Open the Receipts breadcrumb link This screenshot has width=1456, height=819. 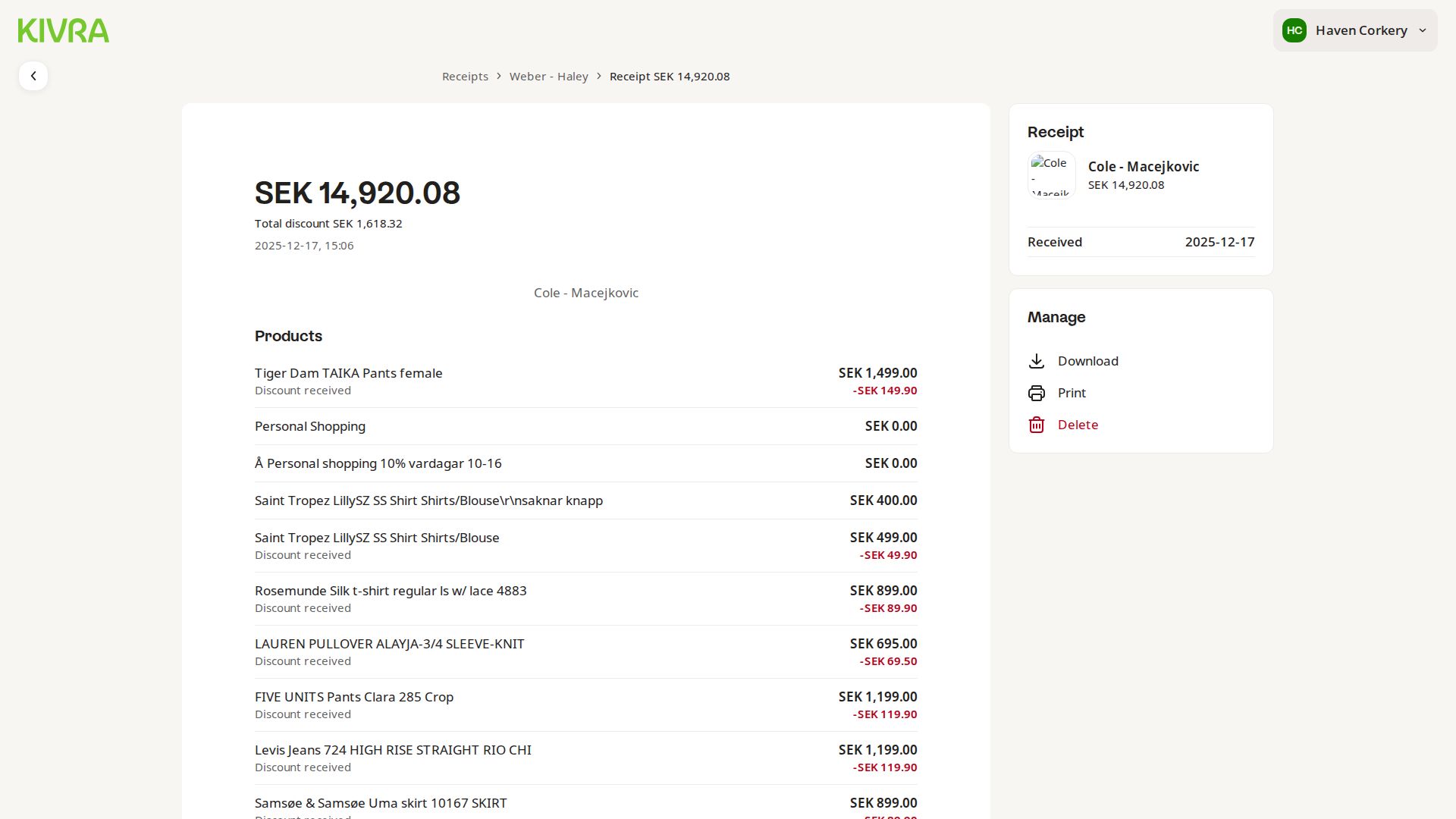coord(465,77)
